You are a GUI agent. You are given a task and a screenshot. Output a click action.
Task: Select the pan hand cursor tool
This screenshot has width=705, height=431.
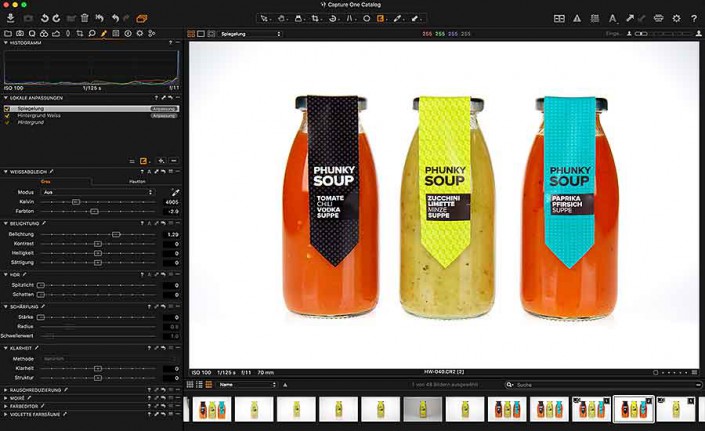281,18
